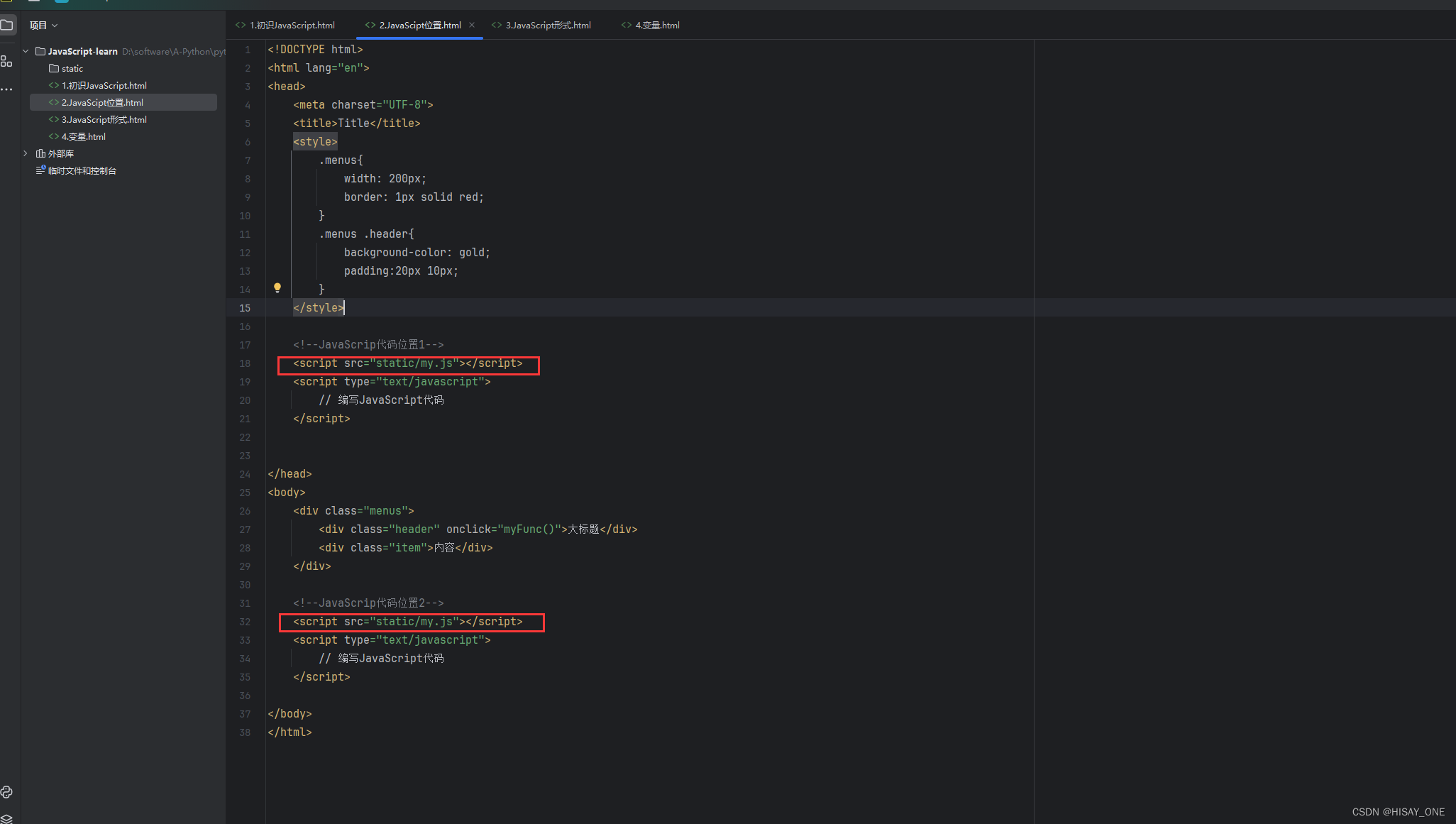Click gutter line number 15

point(245,308)
